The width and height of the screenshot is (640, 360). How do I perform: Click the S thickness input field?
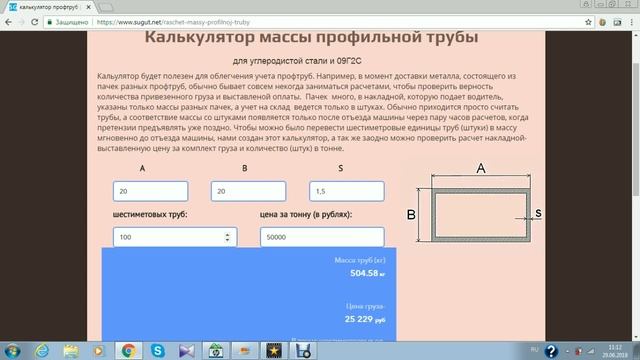pyautogui.click(x=347, y=191)
